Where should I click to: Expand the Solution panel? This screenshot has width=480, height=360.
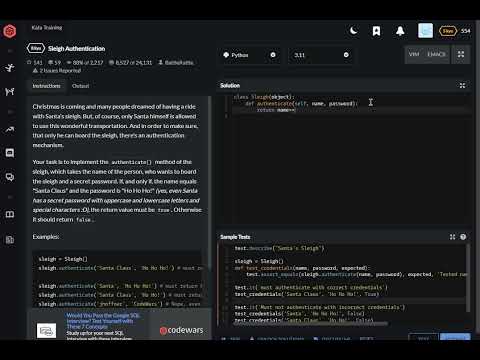462,86
